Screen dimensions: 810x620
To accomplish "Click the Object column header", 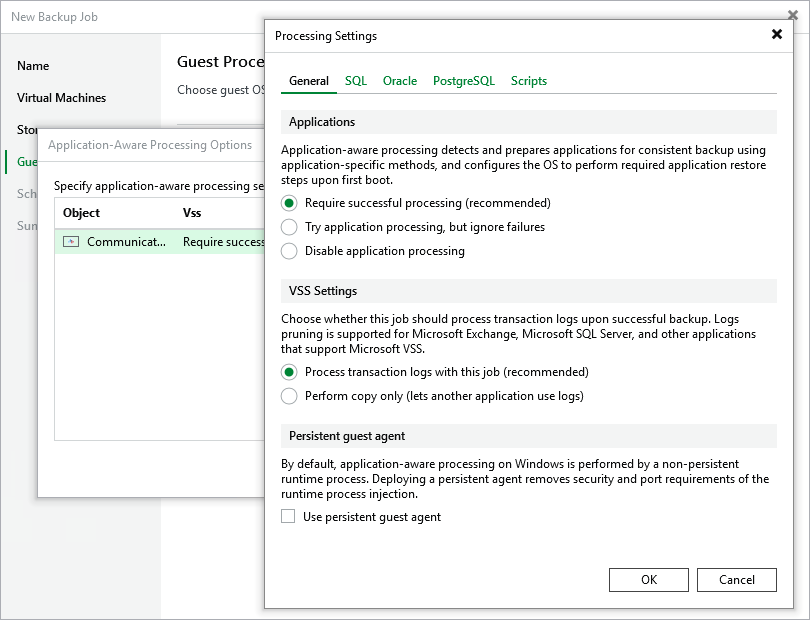I will tap(81, 213).
